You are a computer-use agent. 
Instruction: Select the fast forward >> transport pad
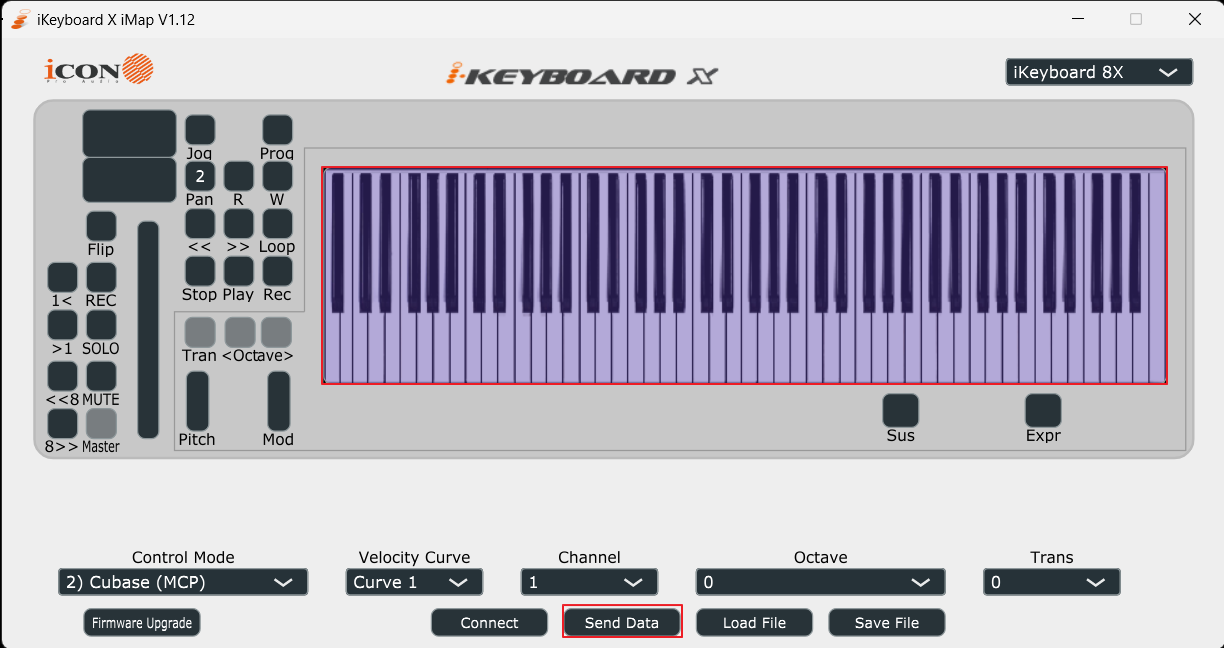click(238, 223)
